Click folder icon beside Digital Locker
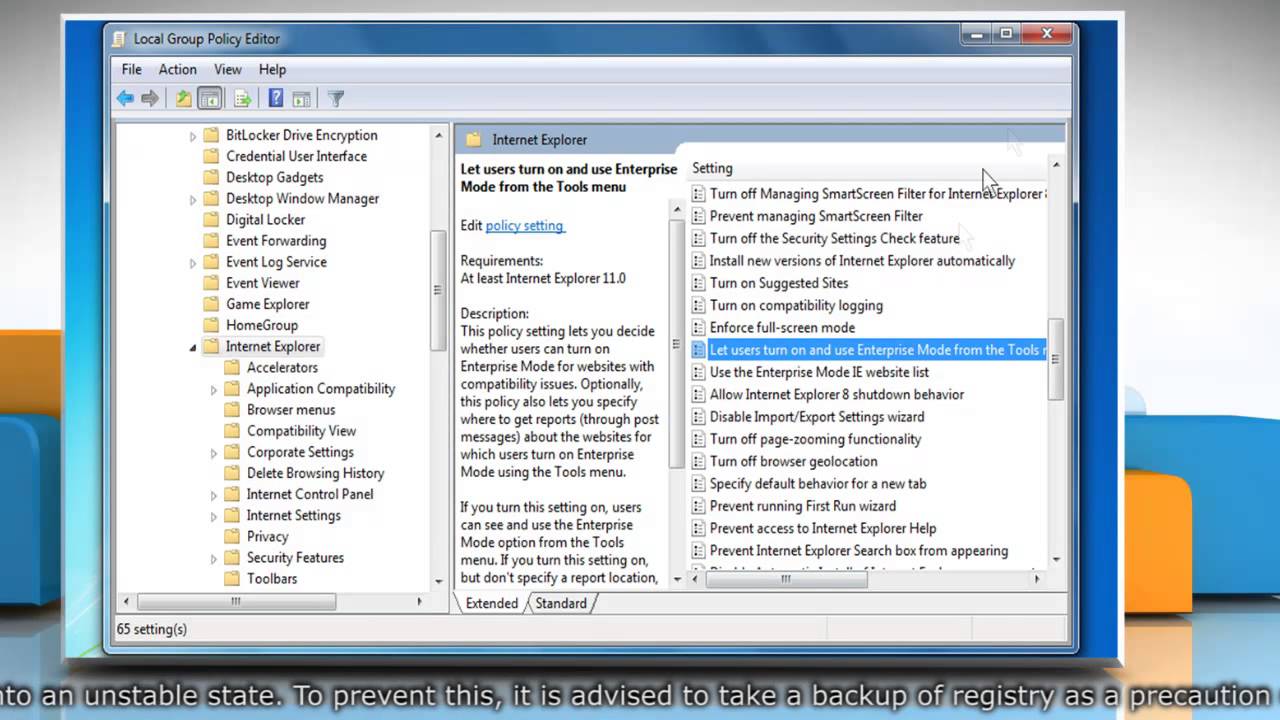The height and width of the screenshot is (720, 1280). [x=211, y=219]
